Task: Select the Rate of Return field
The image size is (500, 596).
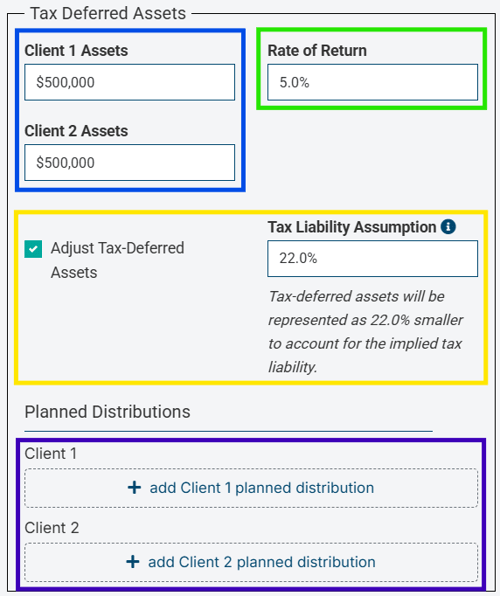Action: [x=373, y=82]
